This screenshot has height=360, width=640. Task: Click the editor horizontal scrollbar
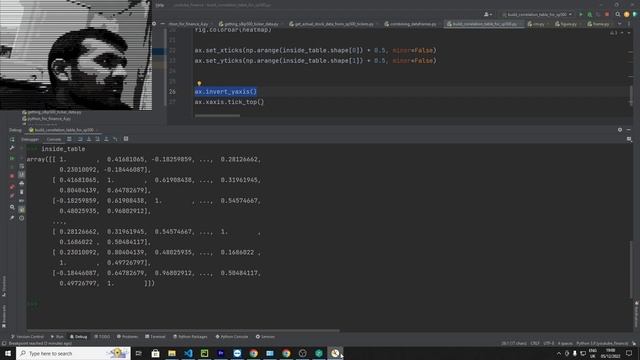[217, 116]
